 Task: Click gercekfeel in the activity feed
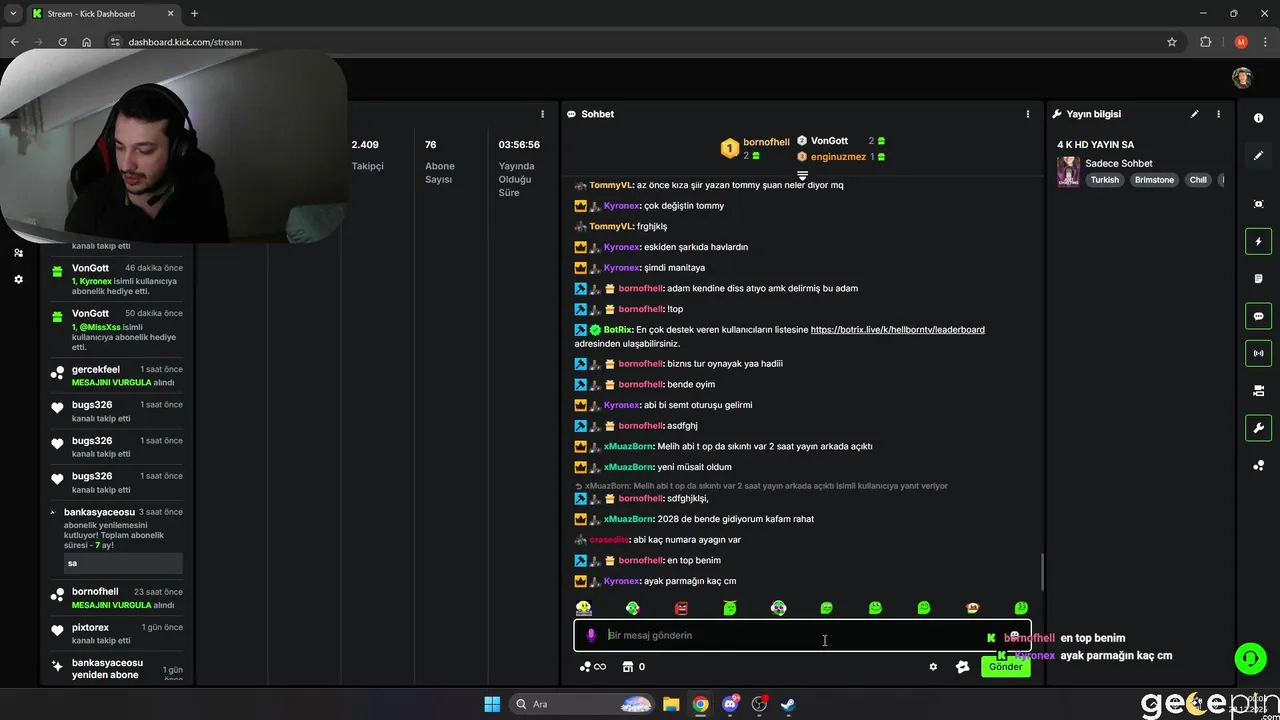coord(96,369)
